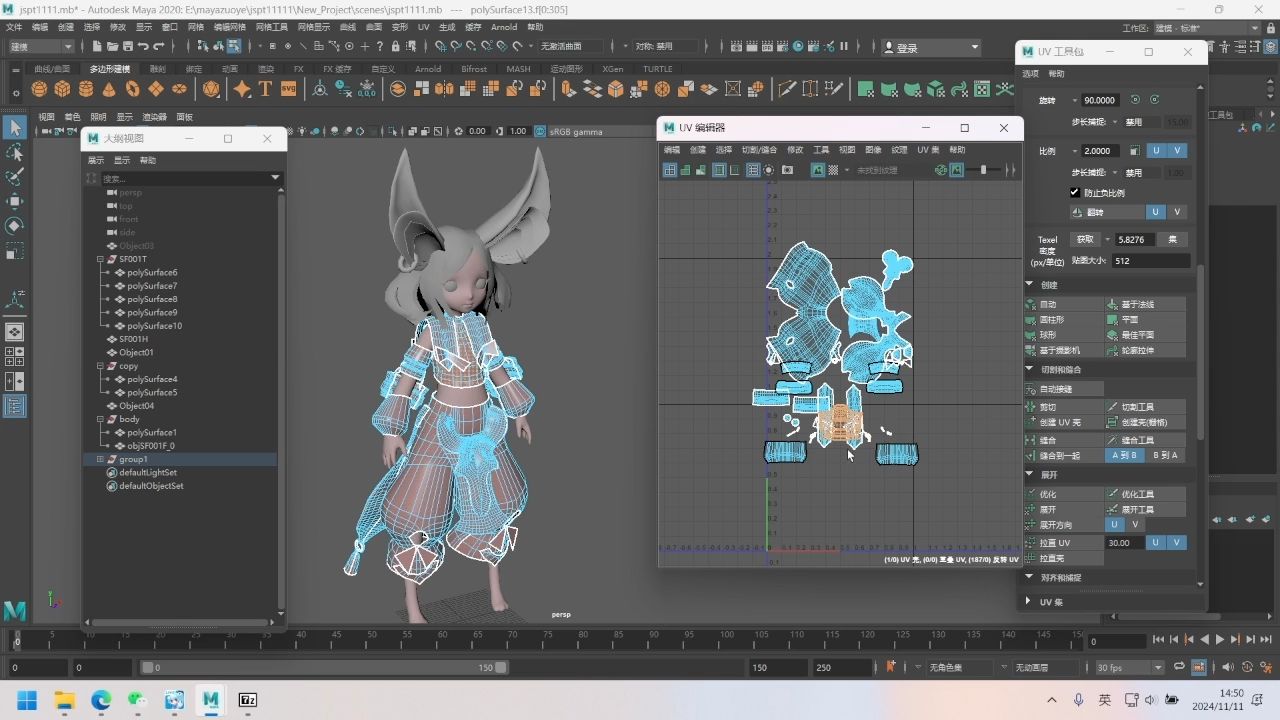Click the 切割工具 cut tool button

tap(1145, 407)
